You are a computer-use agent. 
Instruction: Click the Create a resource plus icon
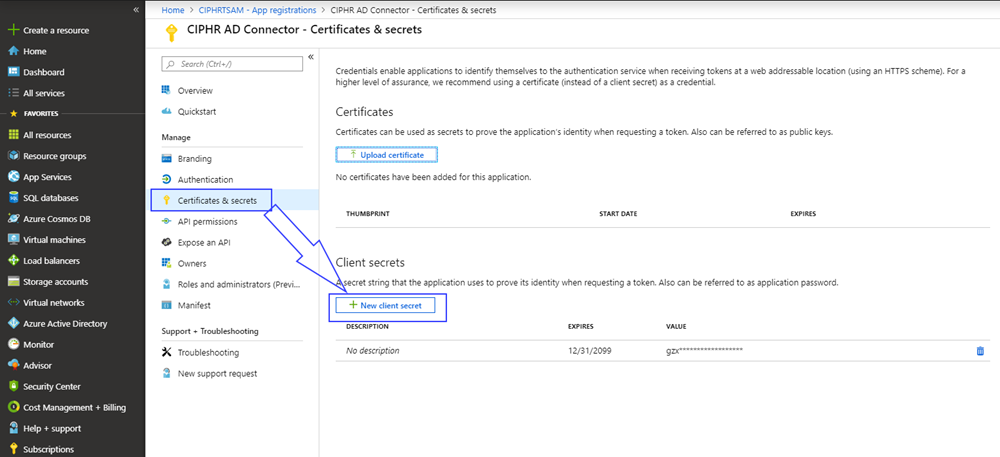tap(13, 30)
